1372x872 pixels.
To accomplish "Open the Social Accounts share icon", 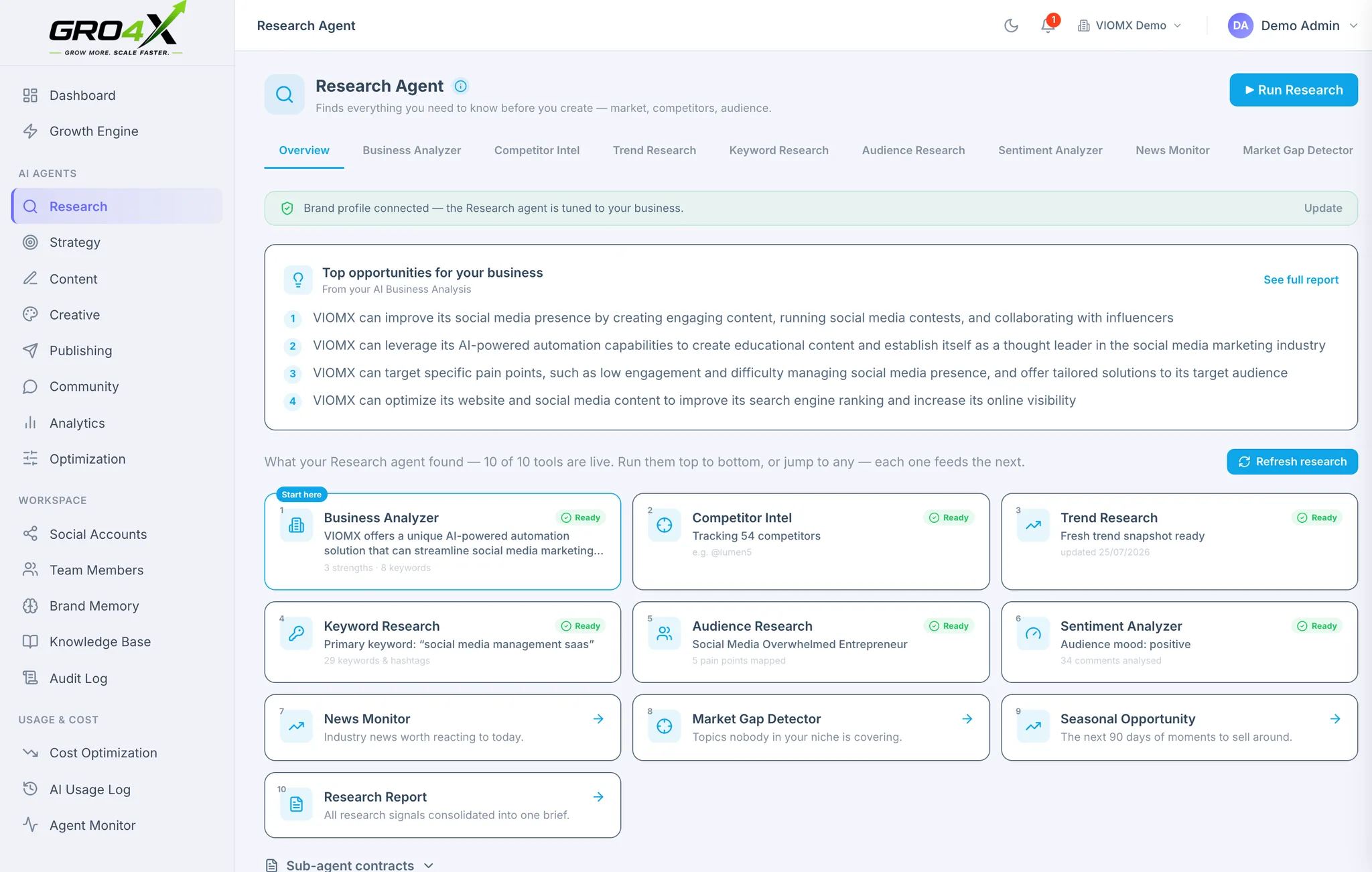I will coord(30,534).
